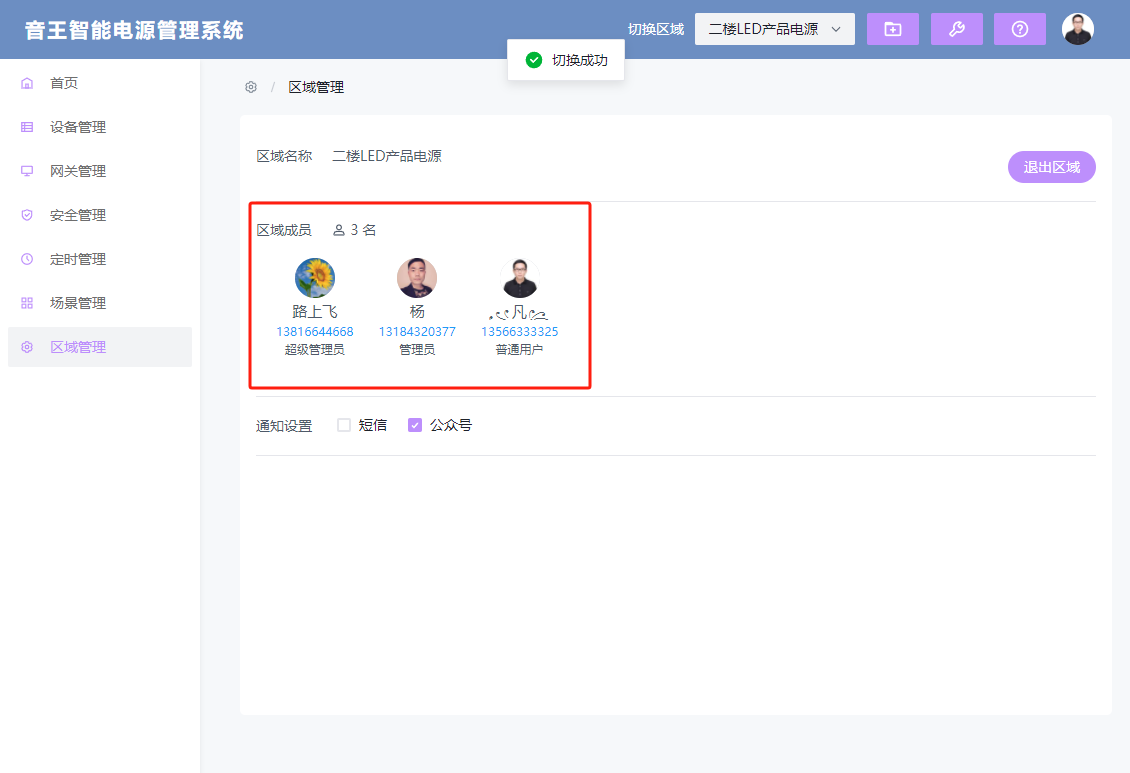Click phone number 13184320377 under 杨
1130x773 pixels.
click(417, 332)
